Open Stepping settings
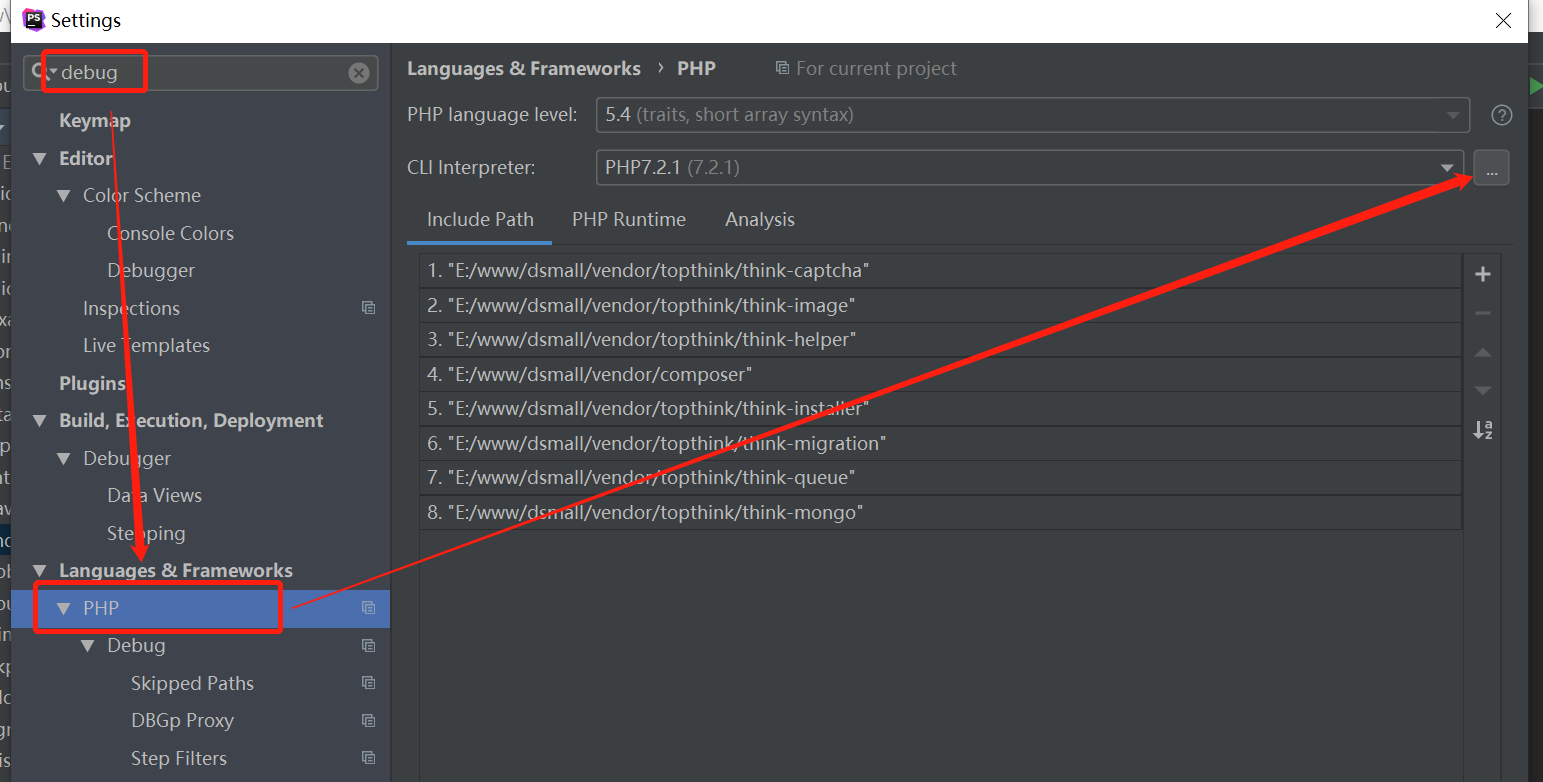The height and width of the screenshot is (782, 1543). pos(146,533)
